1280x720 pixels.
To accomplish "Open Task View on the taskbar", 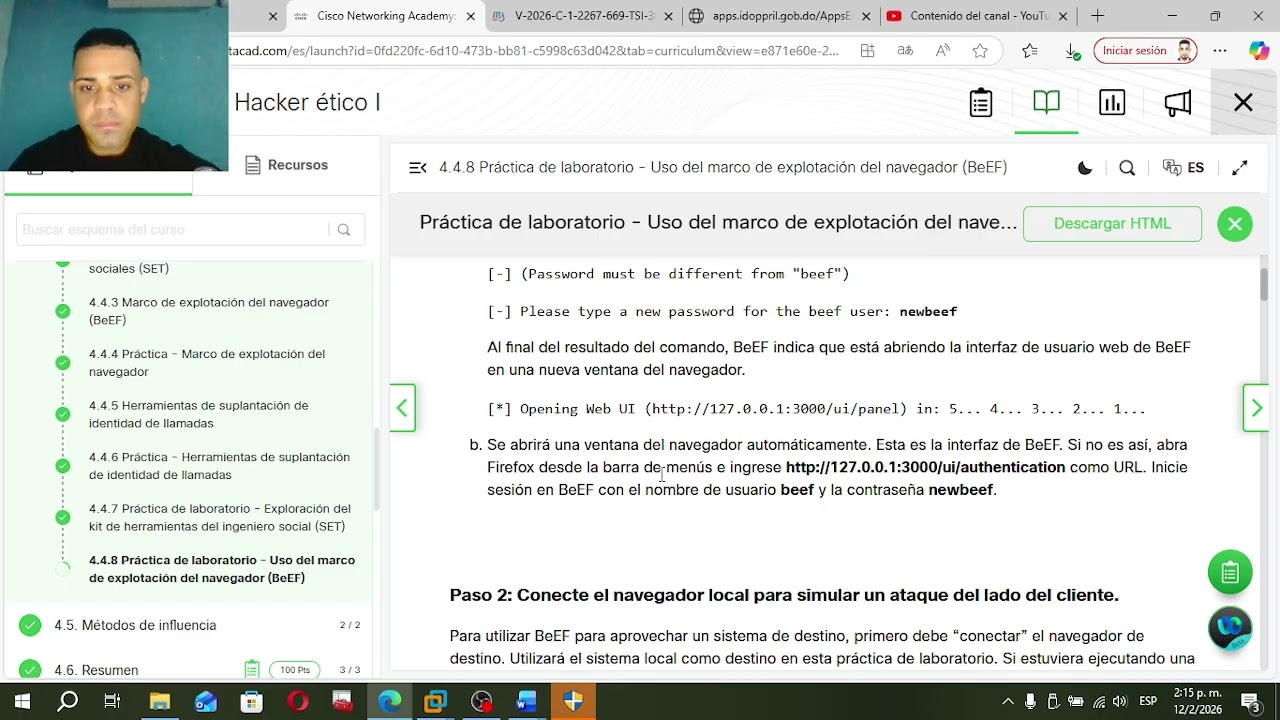I will click(112, 701).
